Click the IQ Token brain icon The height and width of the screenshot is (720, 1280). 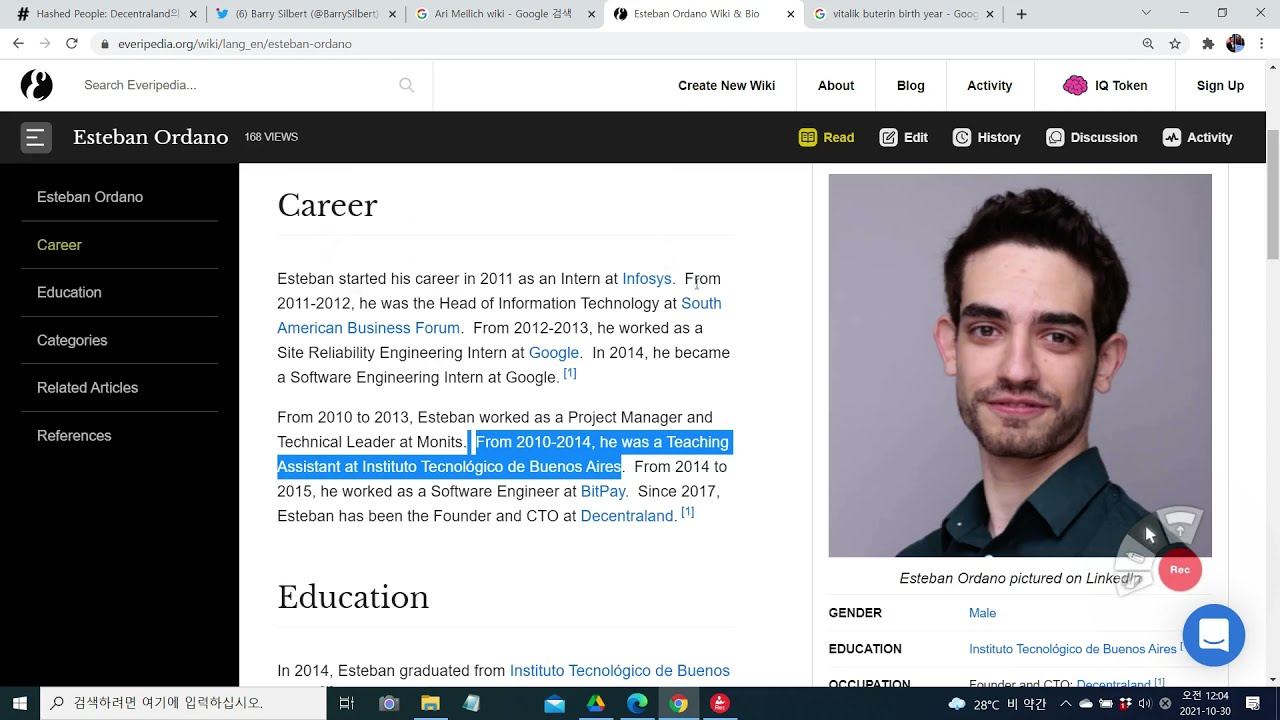1075,85
